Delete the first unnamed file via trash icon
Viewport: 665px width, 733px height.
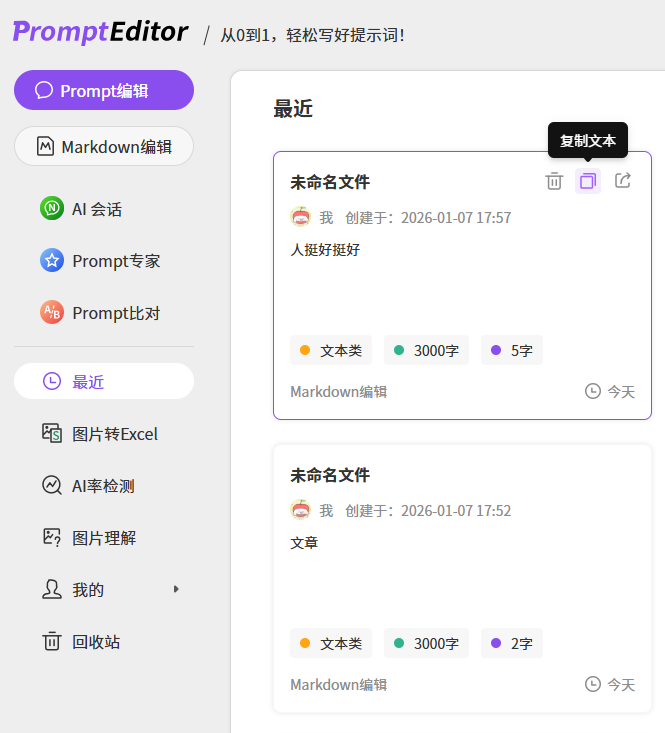click(554, 181)
